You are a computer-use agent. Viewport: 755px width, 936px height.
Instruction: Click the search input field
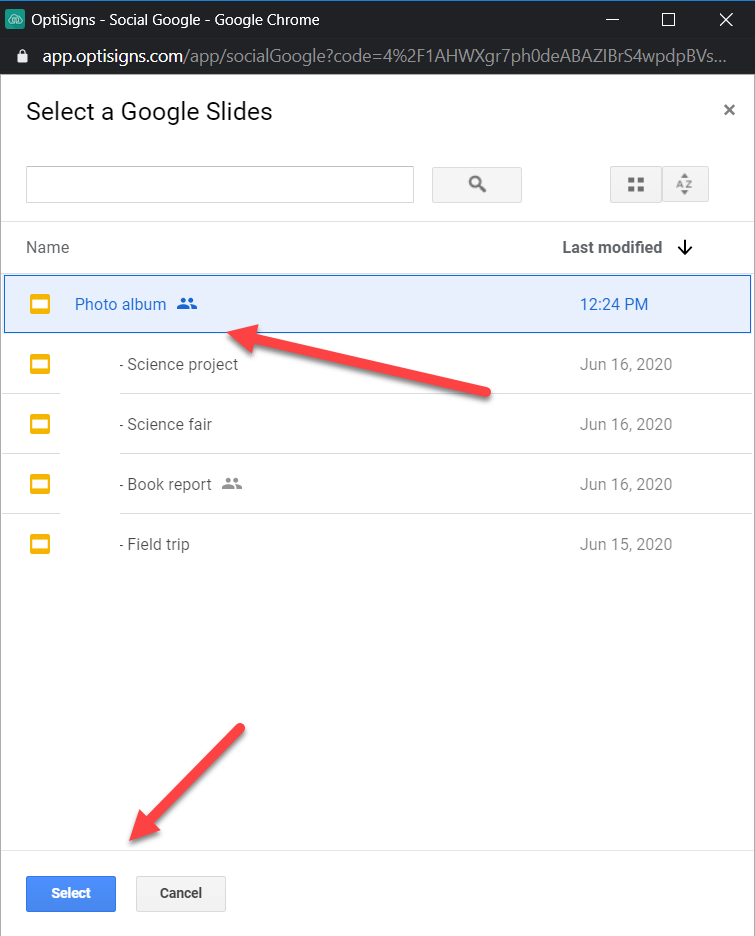(220, 184)
